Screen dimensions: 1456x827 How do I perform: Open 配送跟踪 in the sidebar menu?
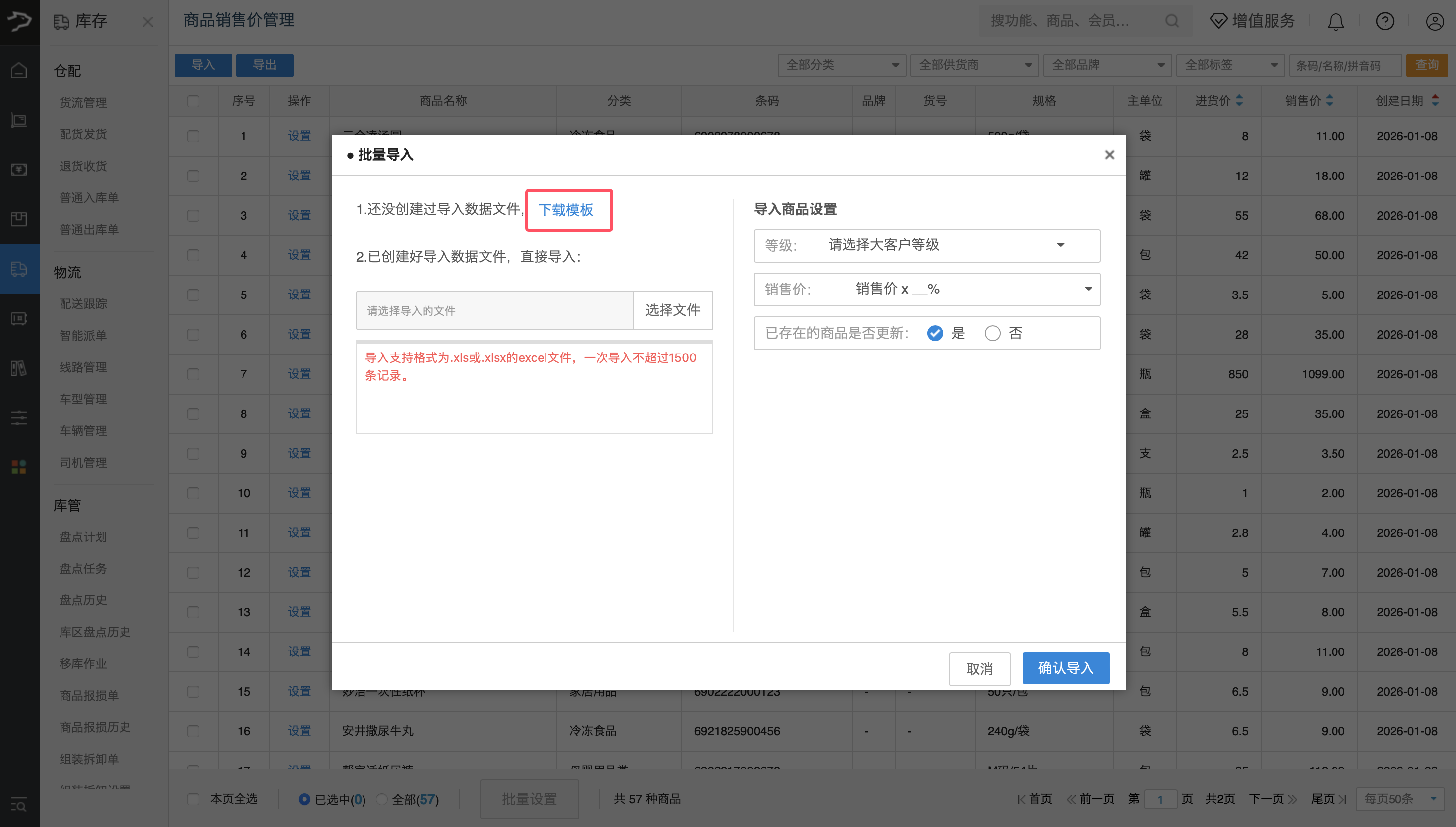click(83, 303)
